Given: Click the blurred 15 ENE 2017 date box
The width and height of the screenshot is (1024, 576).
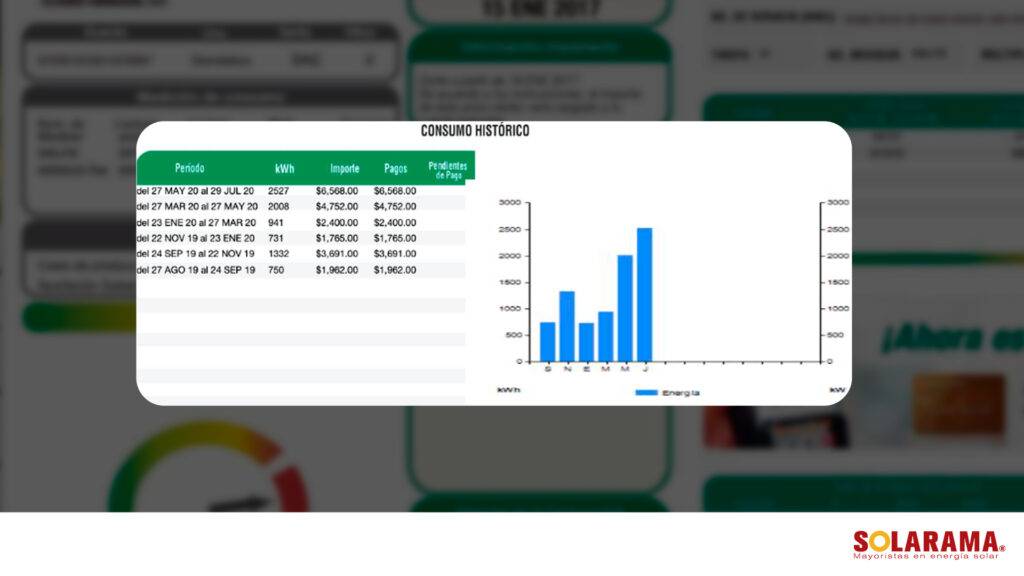Looking at the screenshot, I should coord(540,10).
